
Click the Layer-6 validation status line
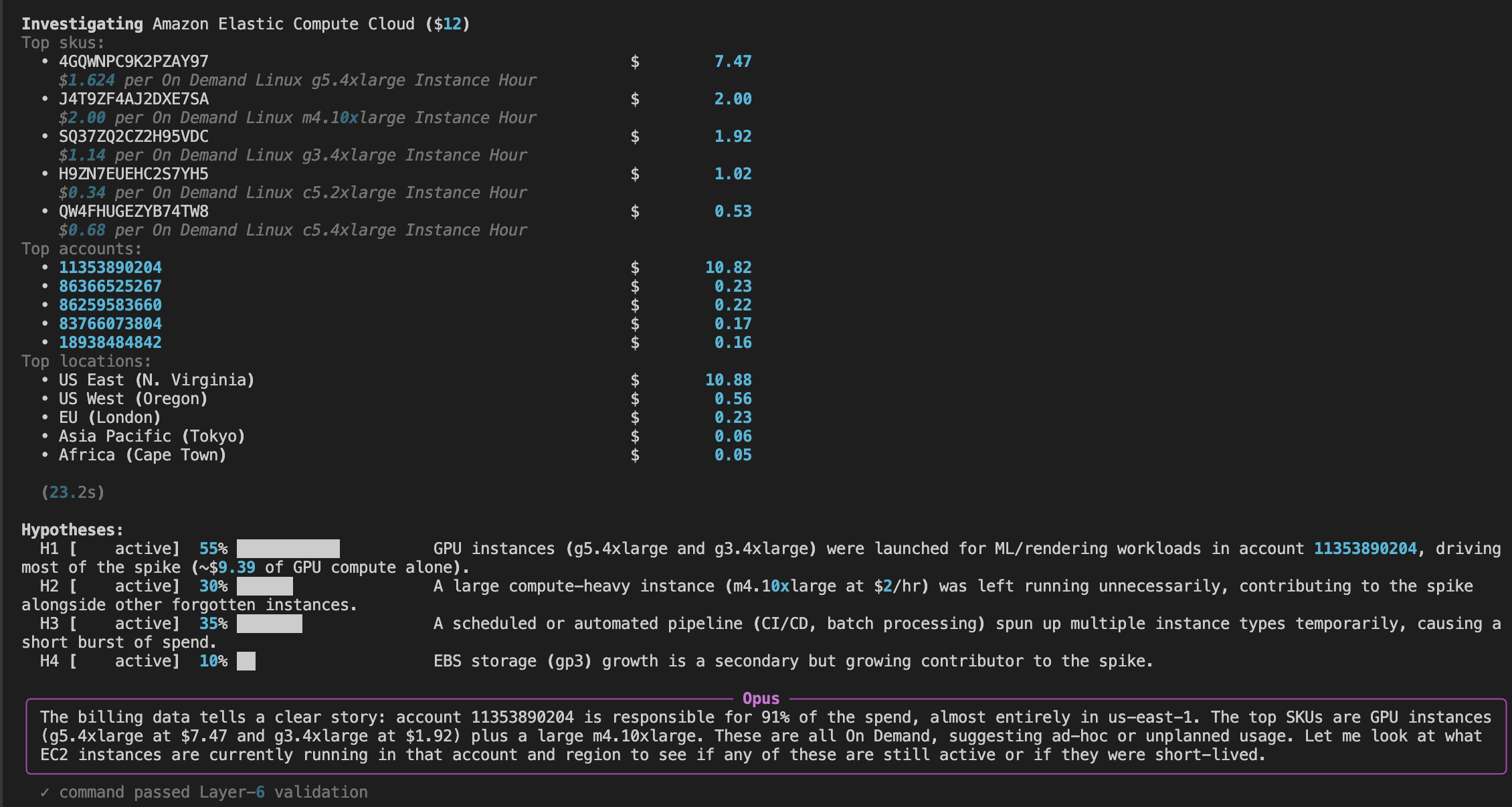(x=204, y=792)
